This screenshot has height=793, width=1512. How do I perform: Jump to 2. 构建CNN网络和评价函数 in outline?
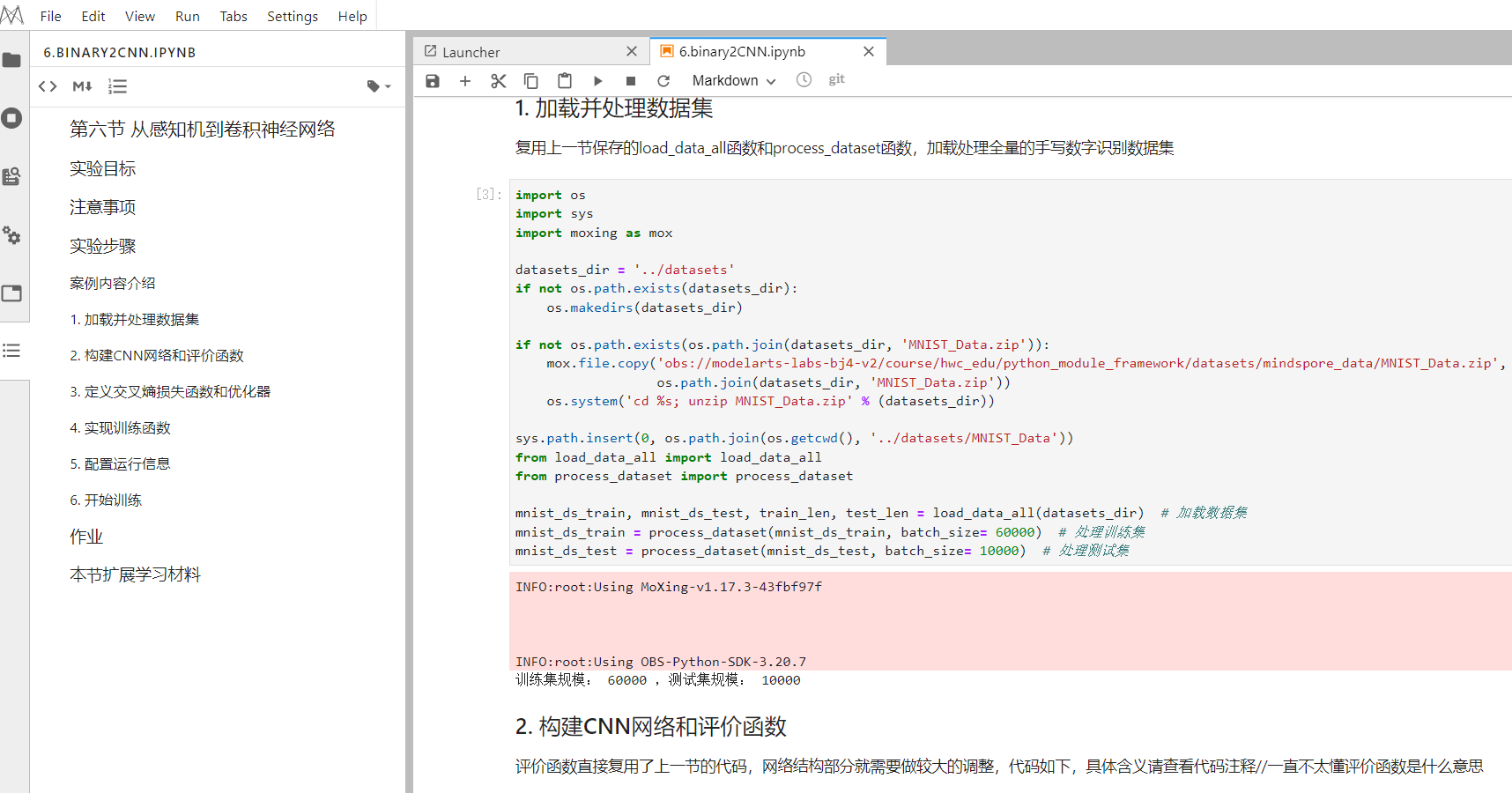[x=157, y=355]
